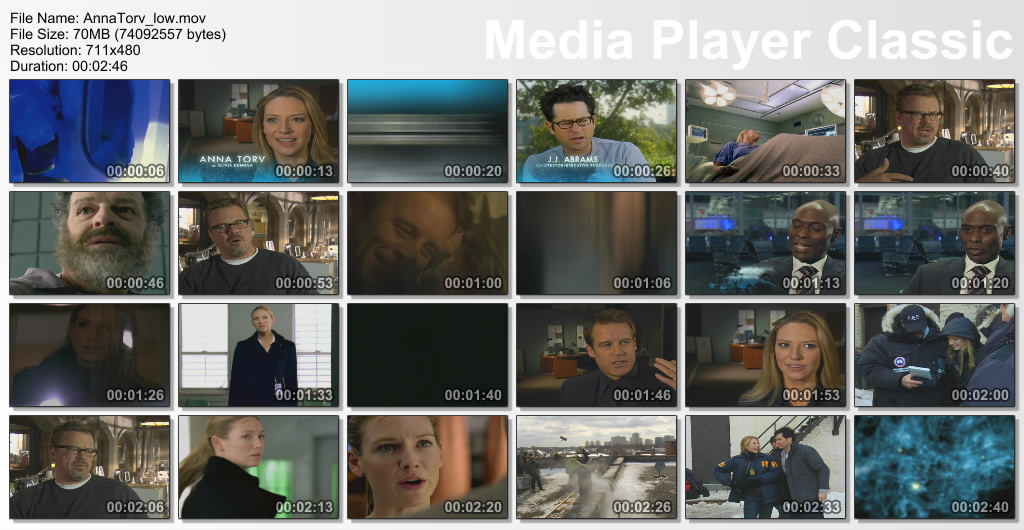Select the profile view thumbnail at 00:02:13
The height and width of the screenshot is (530, 1024).
[259, 467]
